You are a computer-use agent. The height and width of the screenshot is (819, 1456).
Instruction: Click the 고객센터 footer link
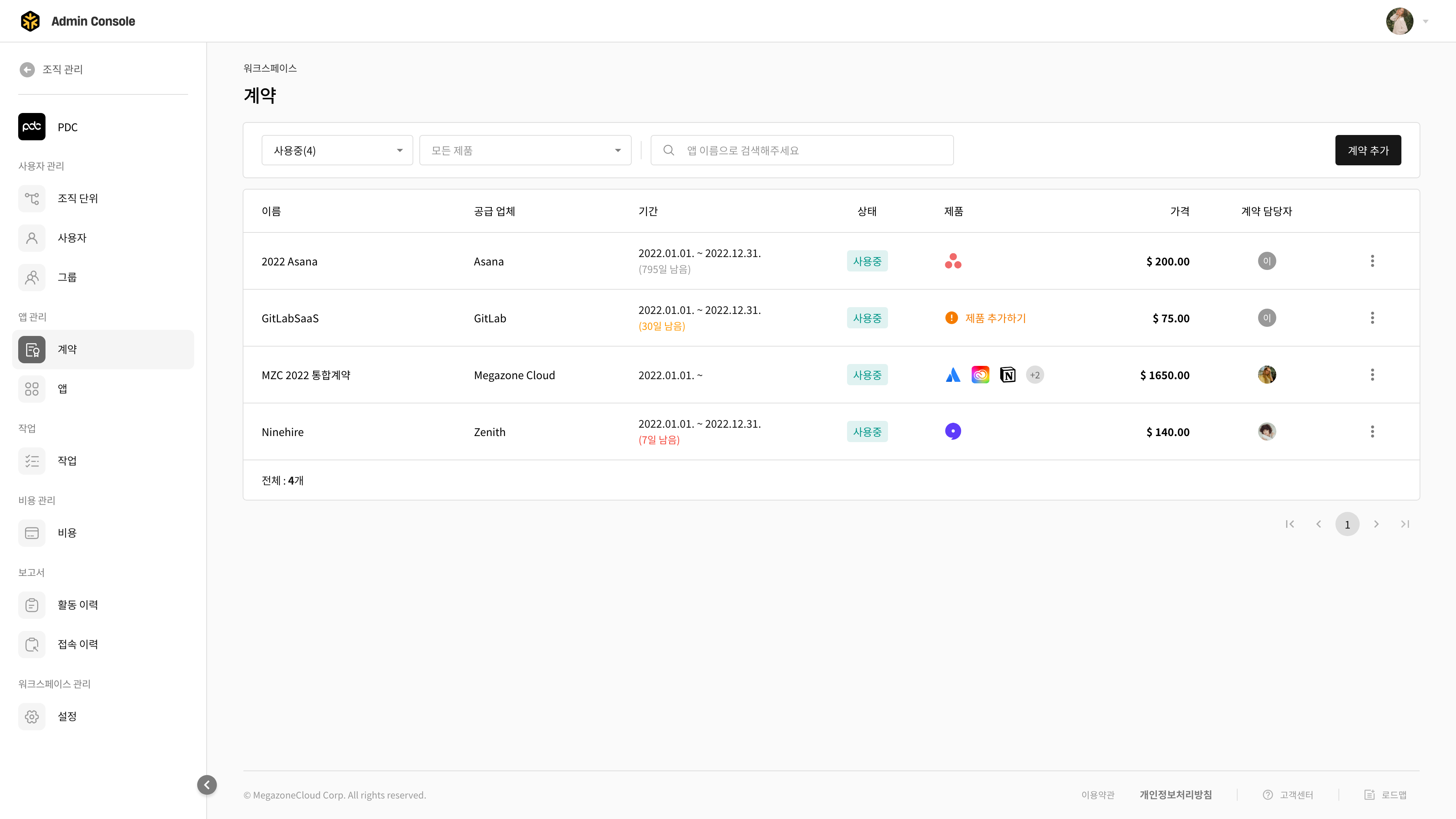click(x=1288, y=795)
